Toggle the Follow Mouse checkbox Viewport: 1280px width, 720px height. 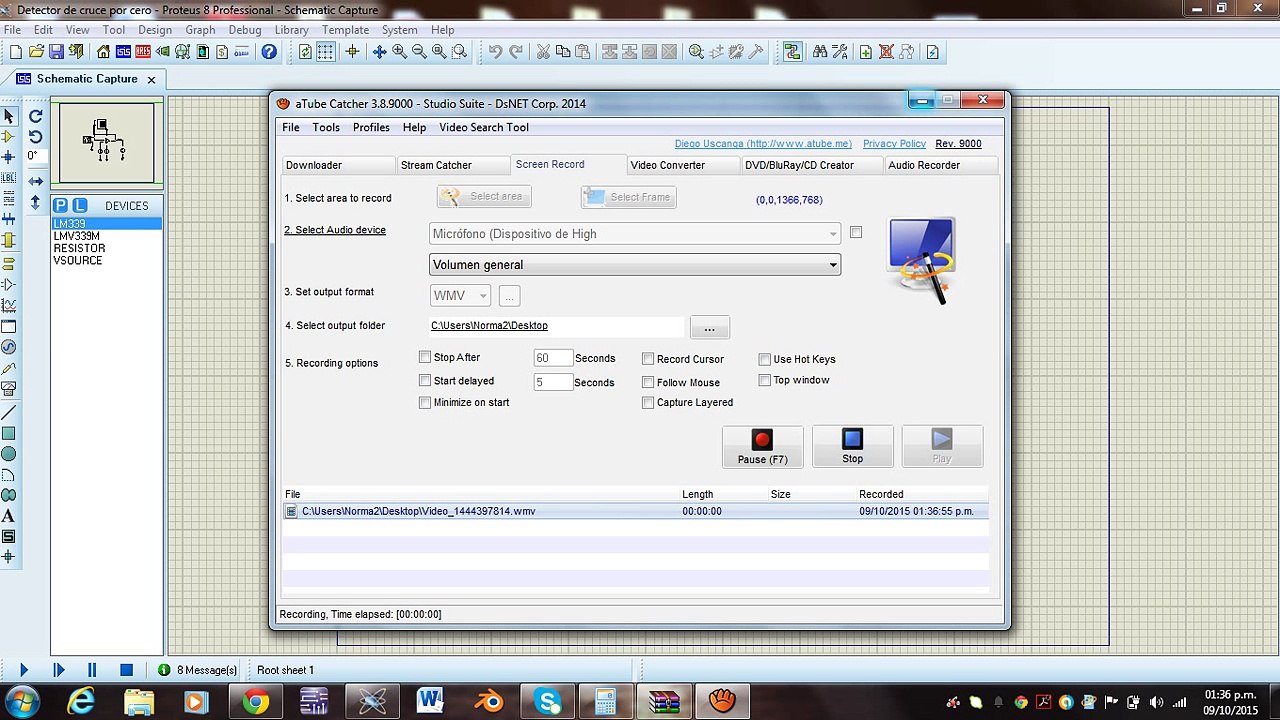click(x=648, y=382)
